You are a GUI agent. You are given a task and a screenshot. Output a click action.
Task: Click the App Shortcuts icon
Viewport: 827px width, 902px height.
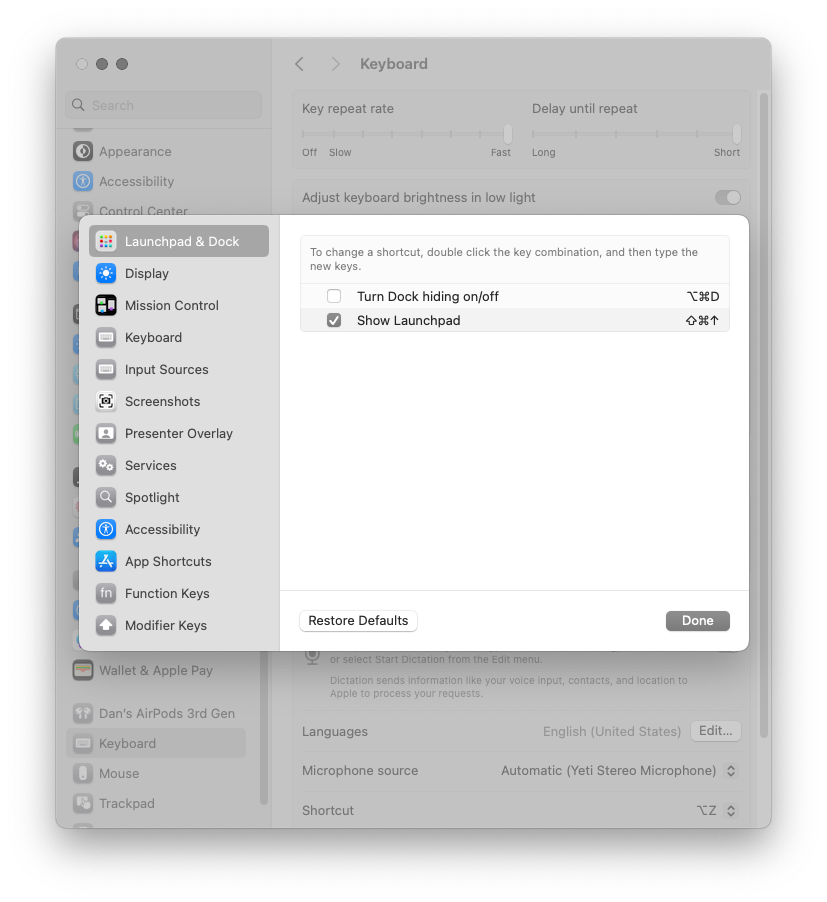click(106, 561)
